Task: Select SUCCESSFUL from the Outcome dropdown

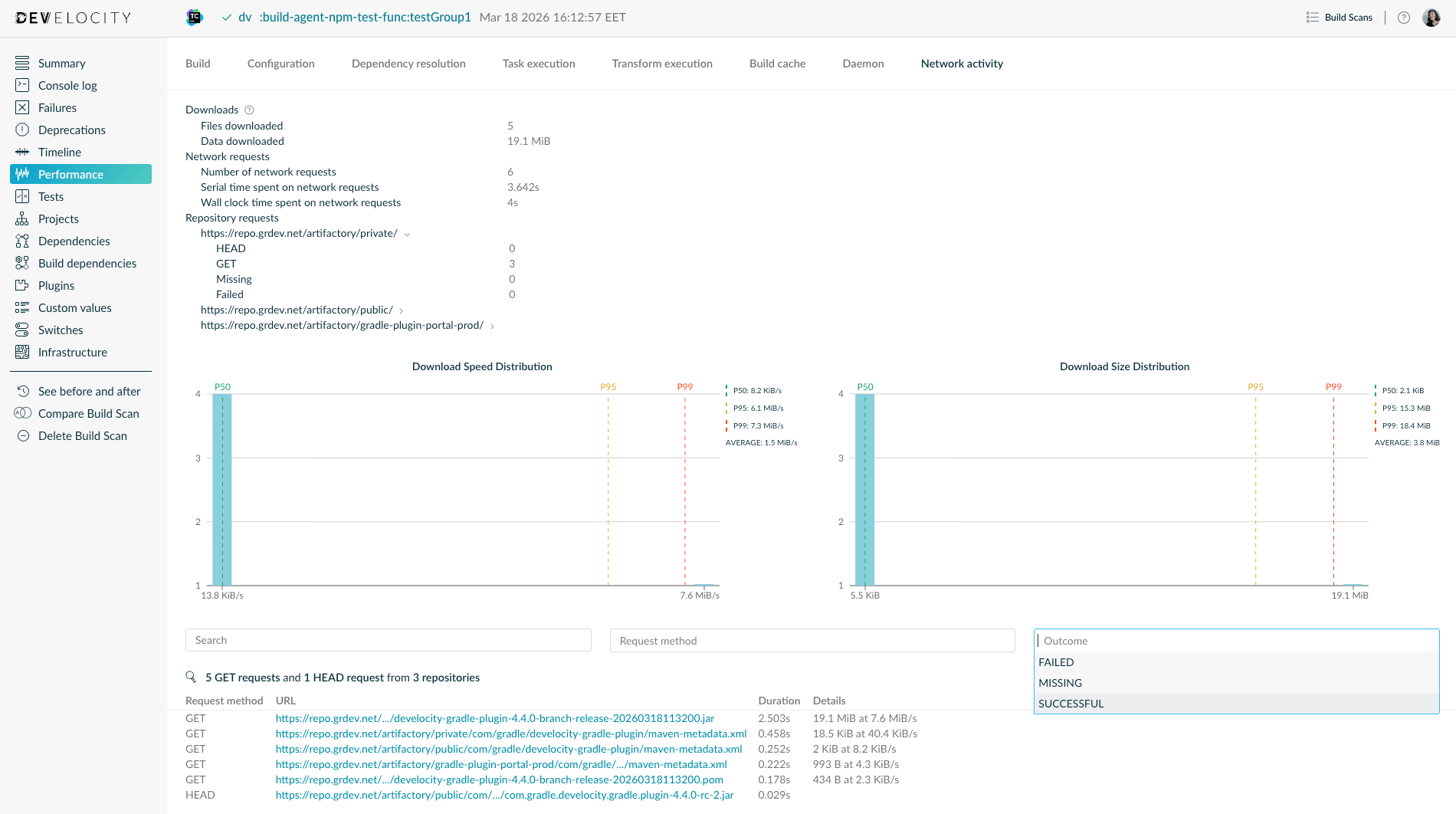Action: pyautogui.click(x=1071, y=703)
